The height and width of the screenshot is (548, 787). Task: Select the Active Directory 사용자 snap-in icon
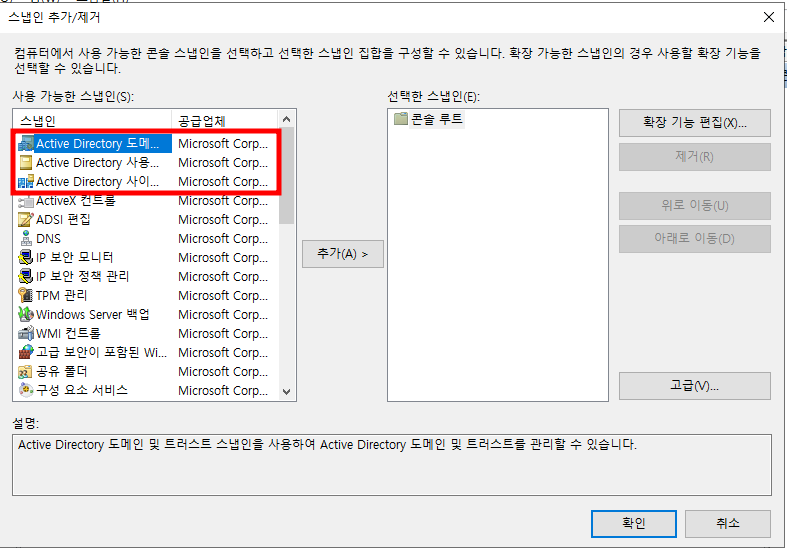tap(26, 163)
